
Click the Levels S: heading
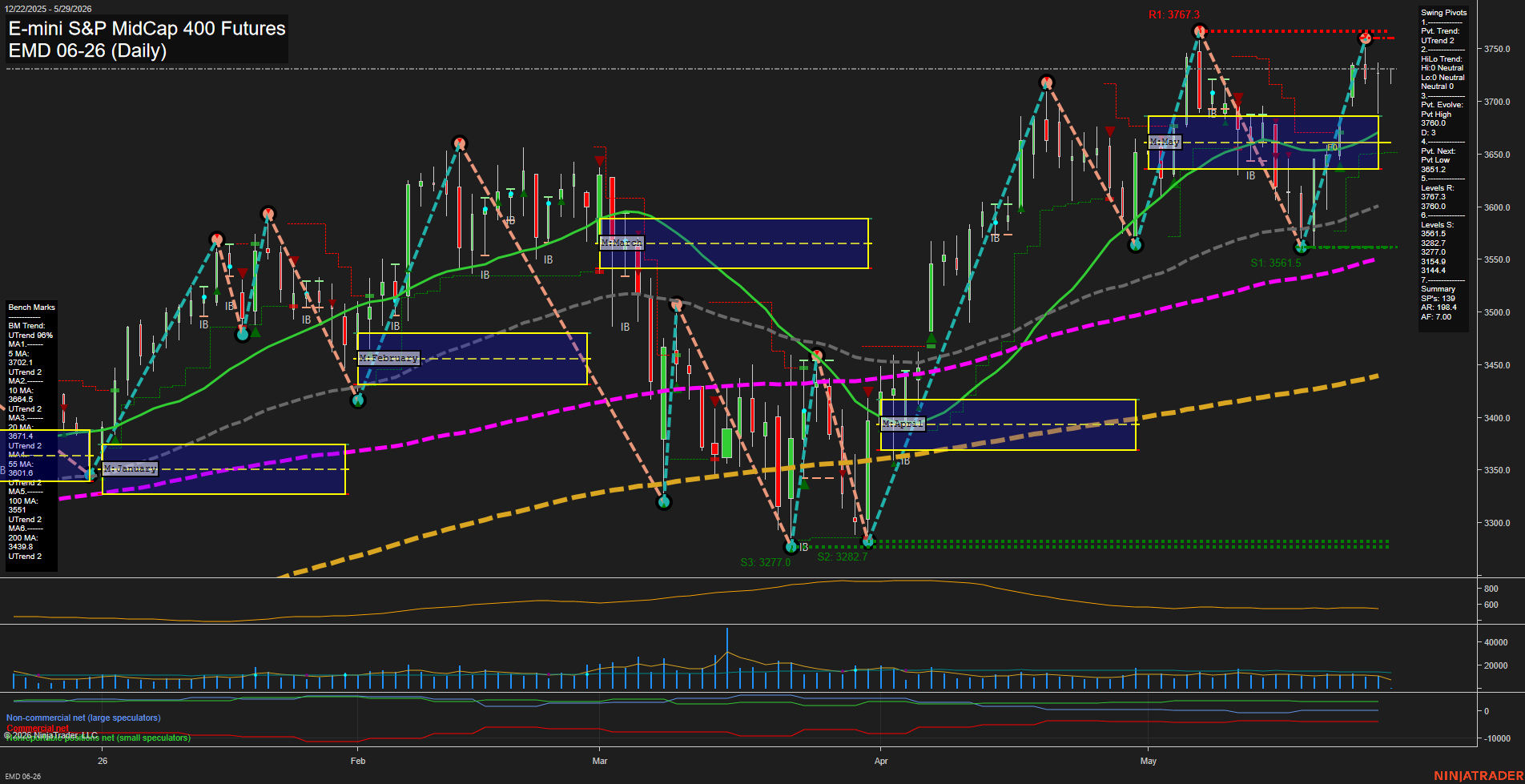pyautogui.click(x=1437, y=225)
